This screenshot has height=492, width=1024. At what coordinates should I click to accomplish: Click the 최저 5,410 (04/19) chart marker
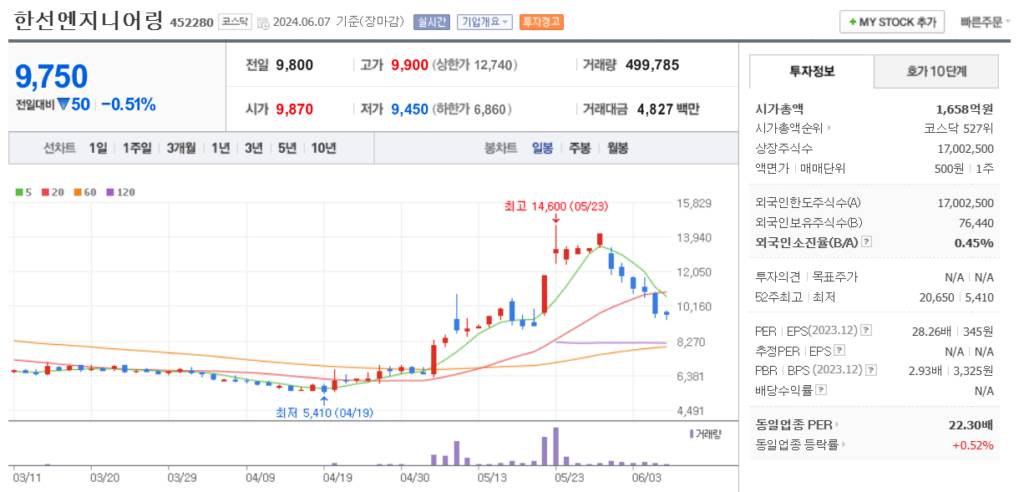pyautogui.click(x=325, y=412)
